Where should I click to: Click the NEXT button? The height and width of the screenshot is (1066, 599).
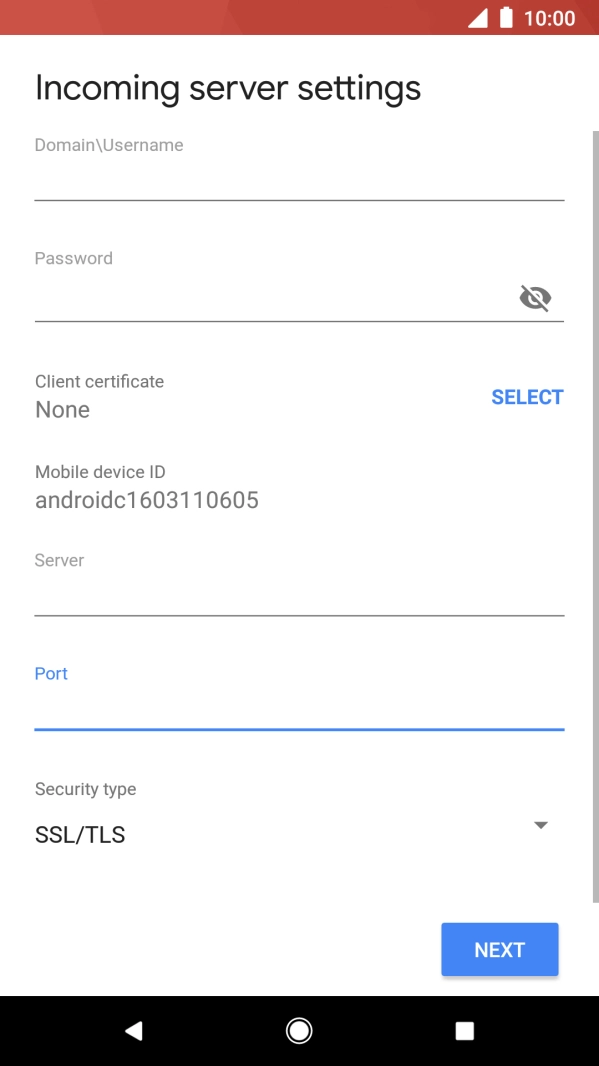pyautogui.click(x=500, y=949)
